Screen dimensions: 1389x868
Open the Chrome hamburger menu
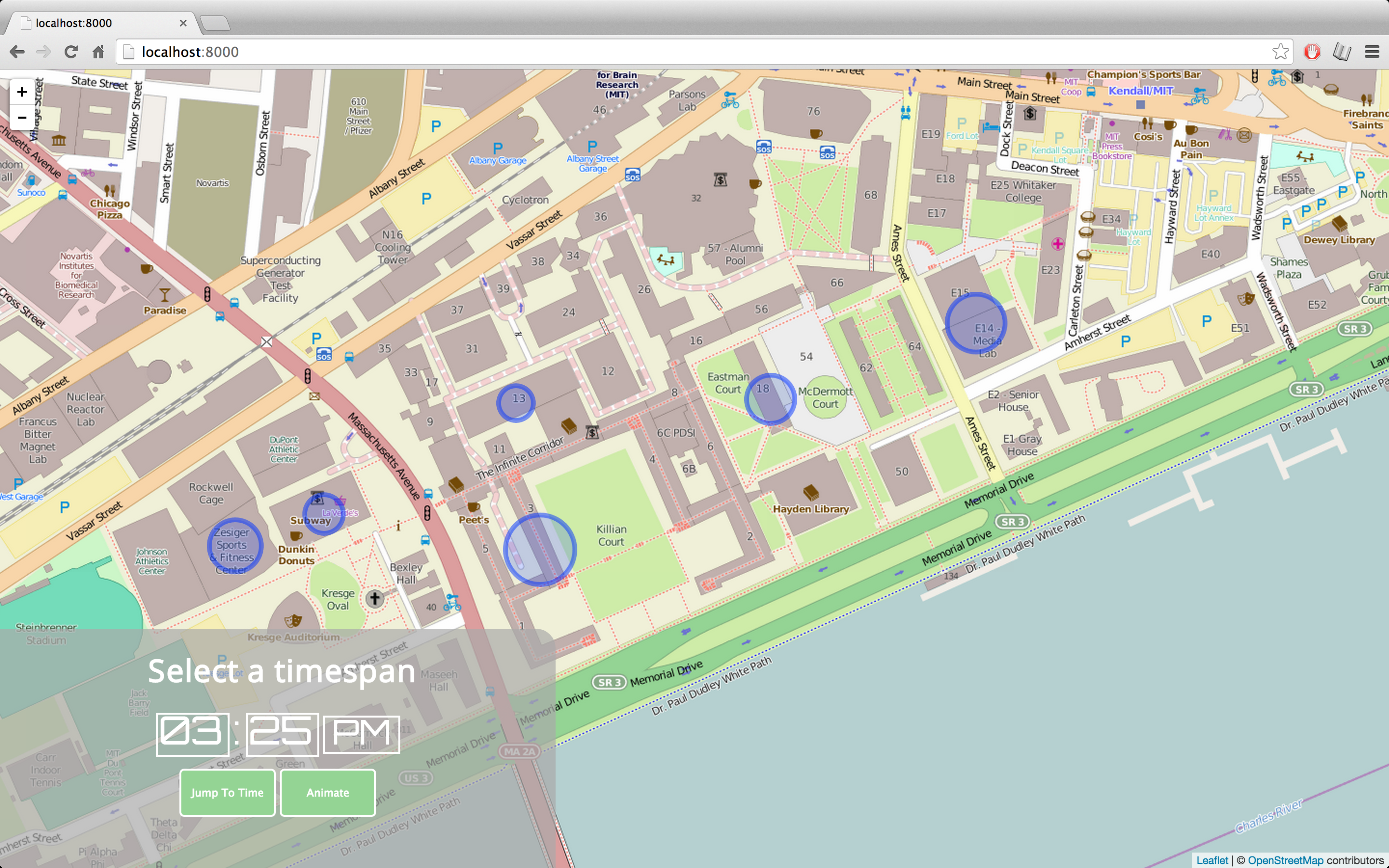(1372, 52)
